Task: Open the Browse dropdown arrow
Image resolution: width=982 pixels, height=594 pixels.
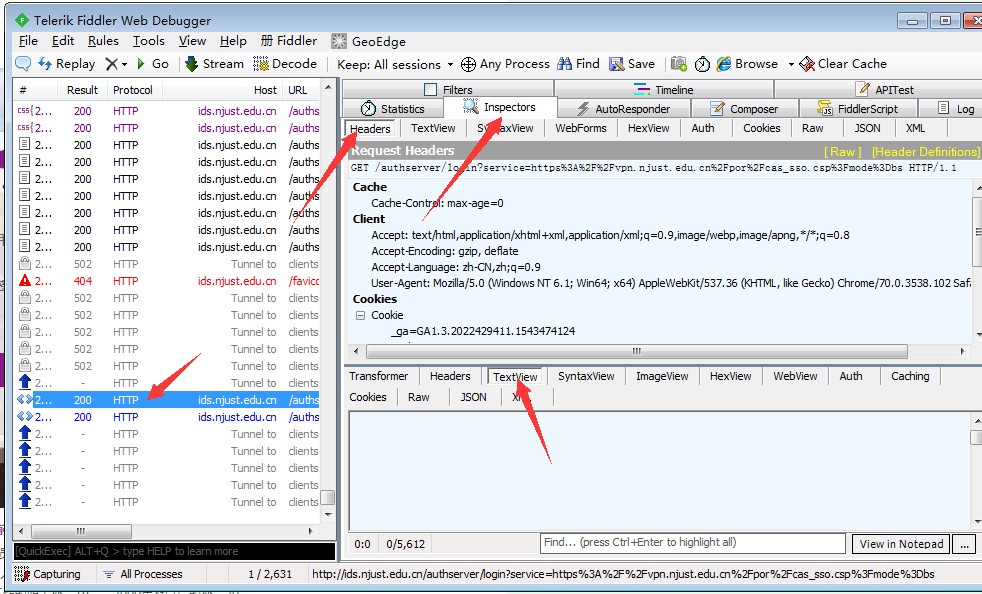Action: pyautogui.click(x=791, y=64)
